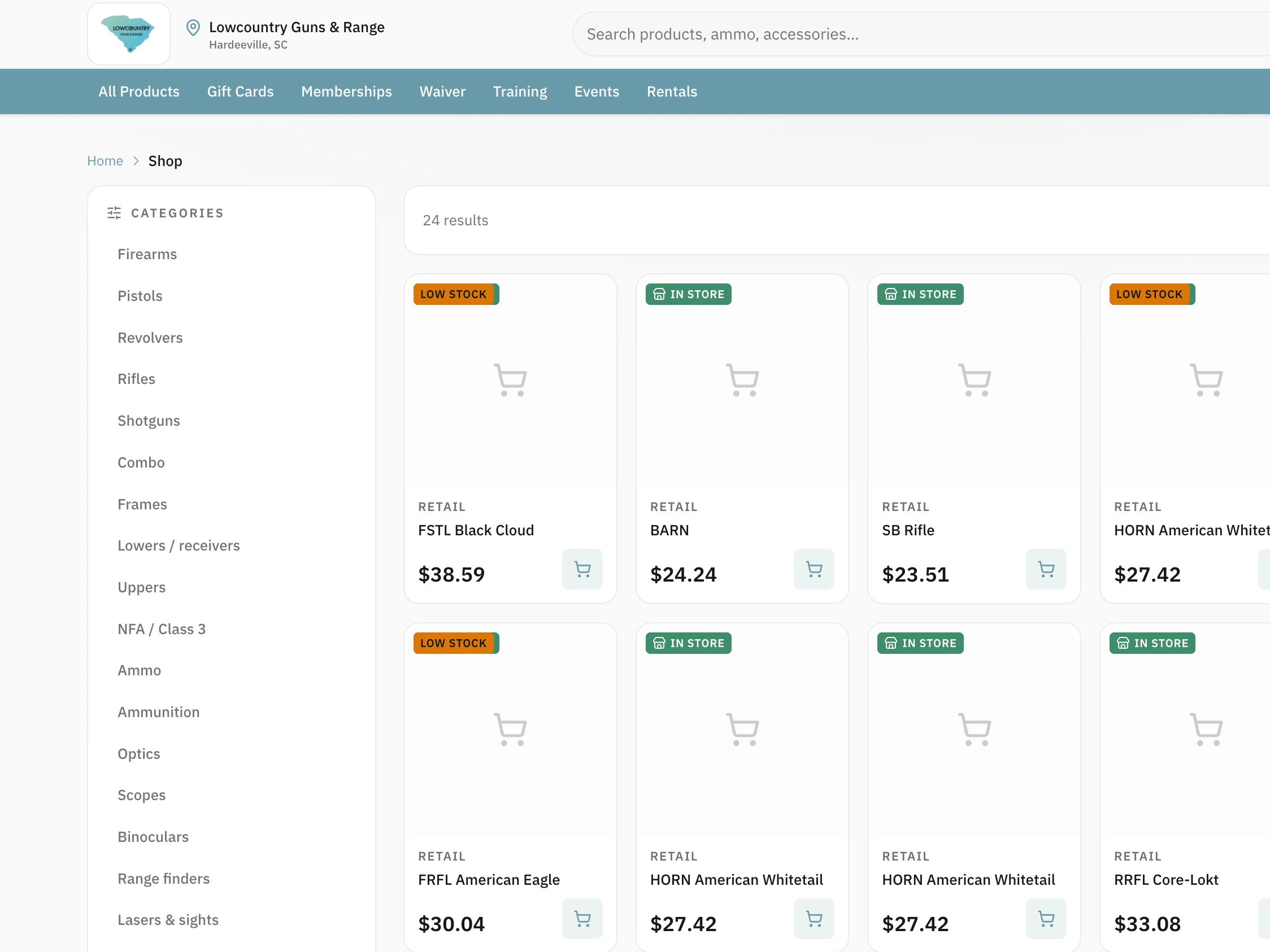
Task: Open FSTL Black Cloud product image placeholder
Action: (x=510, y=380)
